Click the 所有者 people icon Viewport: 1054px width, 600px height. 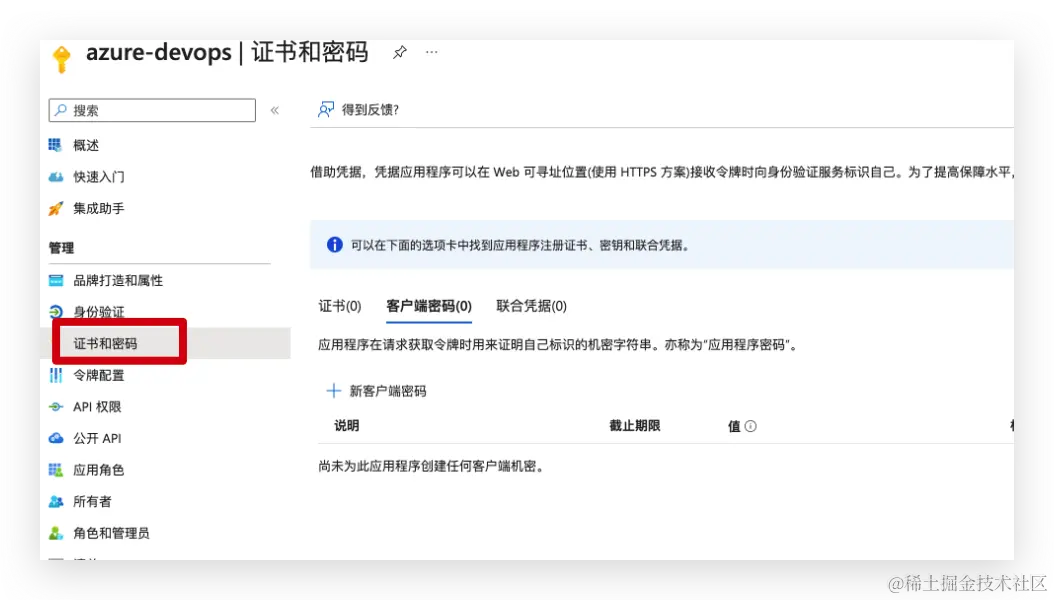tap(56, 501)
